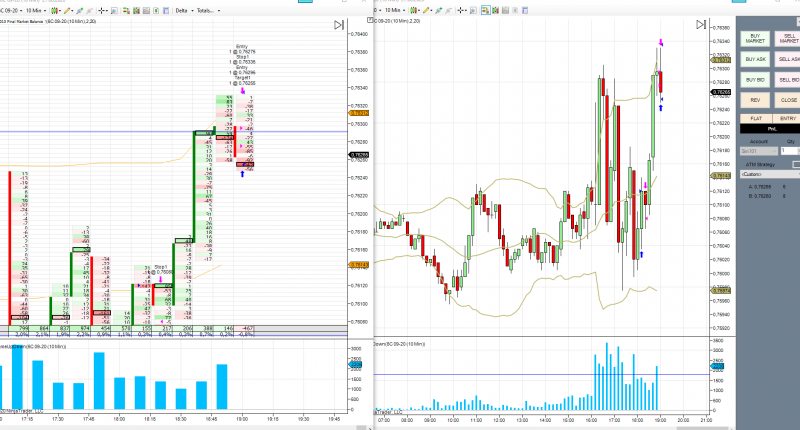Click SELL ASK button
This screenshot has width=800, height=430.
[x=787, y=59]
